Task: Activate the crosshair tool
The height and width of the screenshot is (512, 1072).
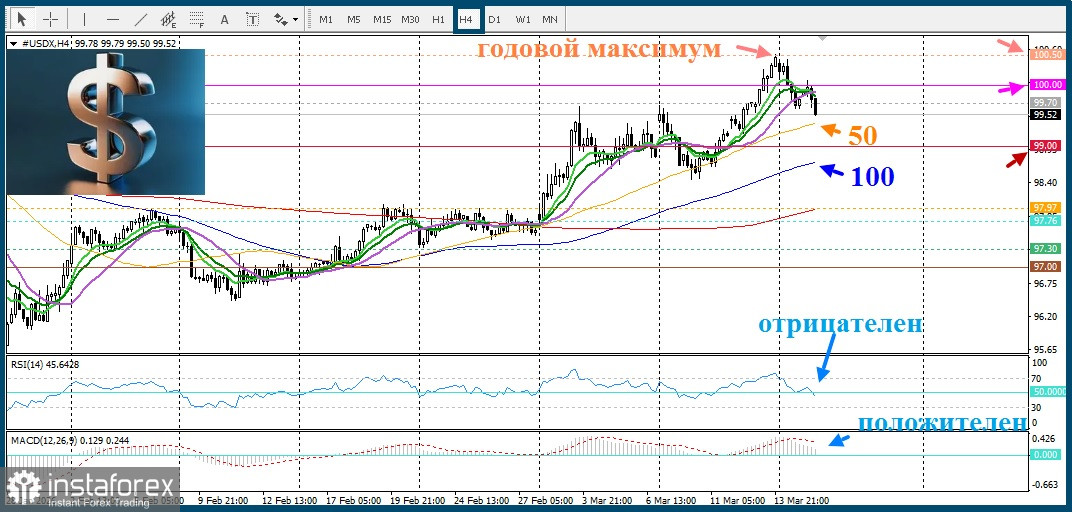Action: pos(49,19)
